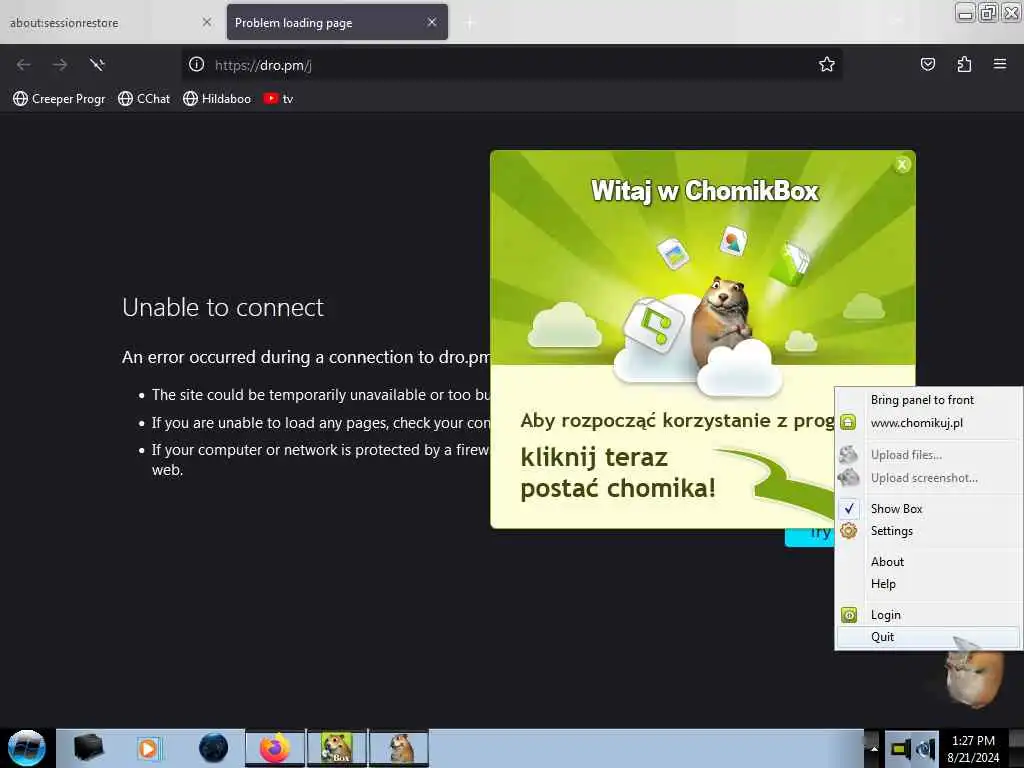1024x768 pixels.
Task: Switch to Firefox in the taskbar
Action: (x=275, y=748)
